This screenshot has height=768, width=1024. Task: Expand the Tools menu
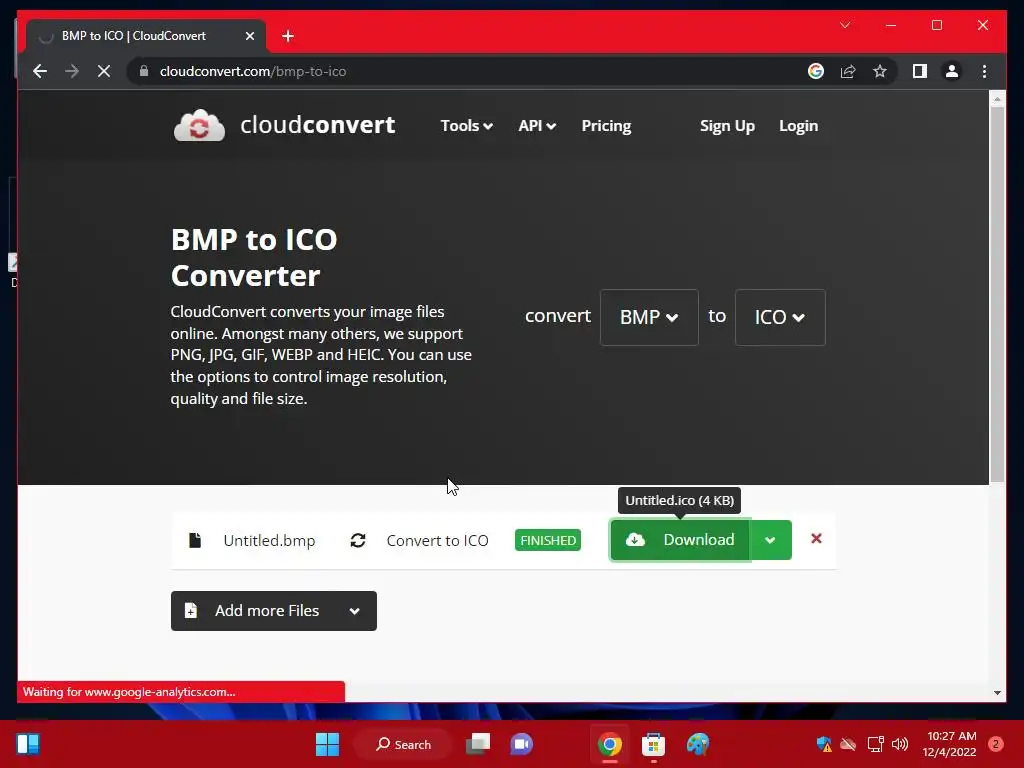tap(466, 125)
